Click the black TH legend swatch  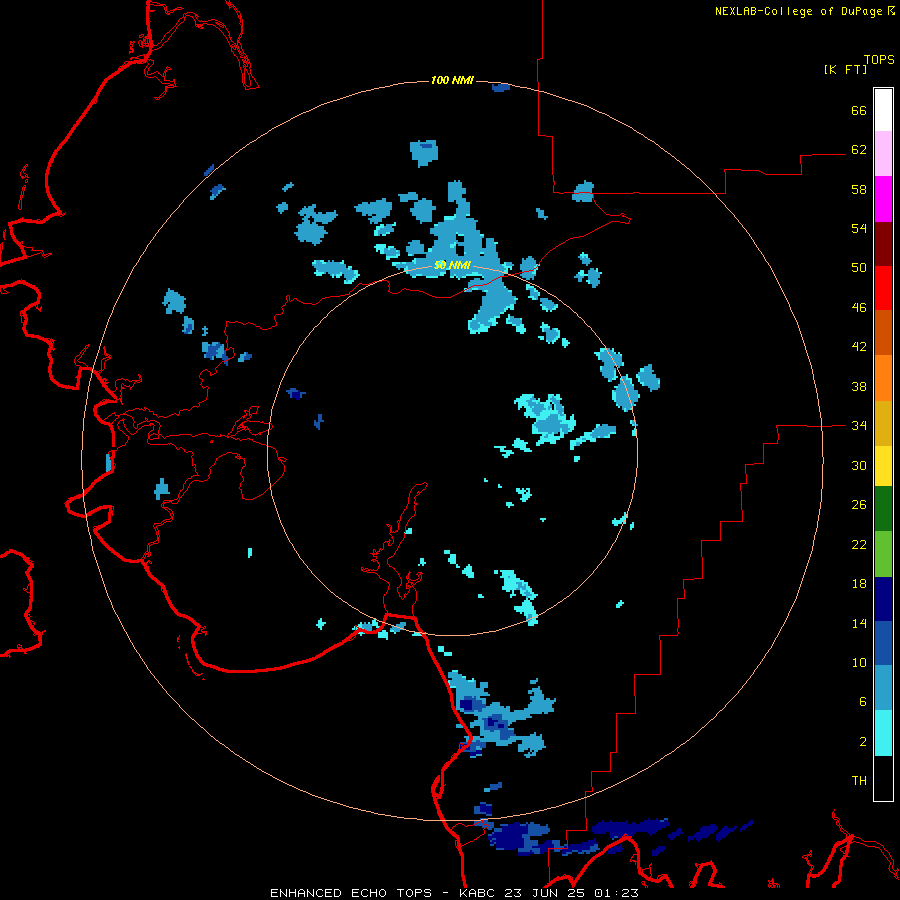[883, 778]
